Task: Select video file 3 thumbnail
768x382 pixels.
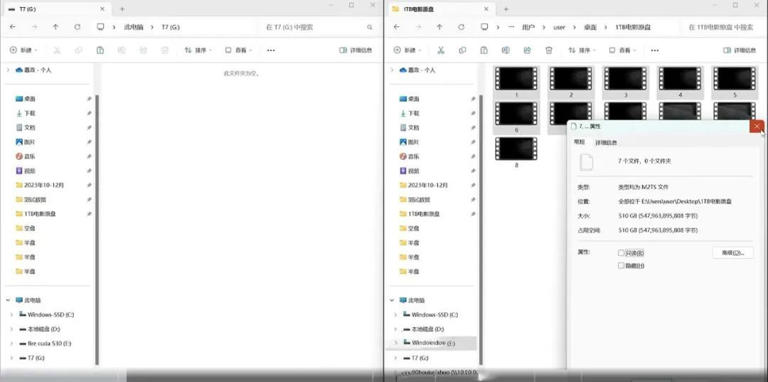Action: click(625, 78)
